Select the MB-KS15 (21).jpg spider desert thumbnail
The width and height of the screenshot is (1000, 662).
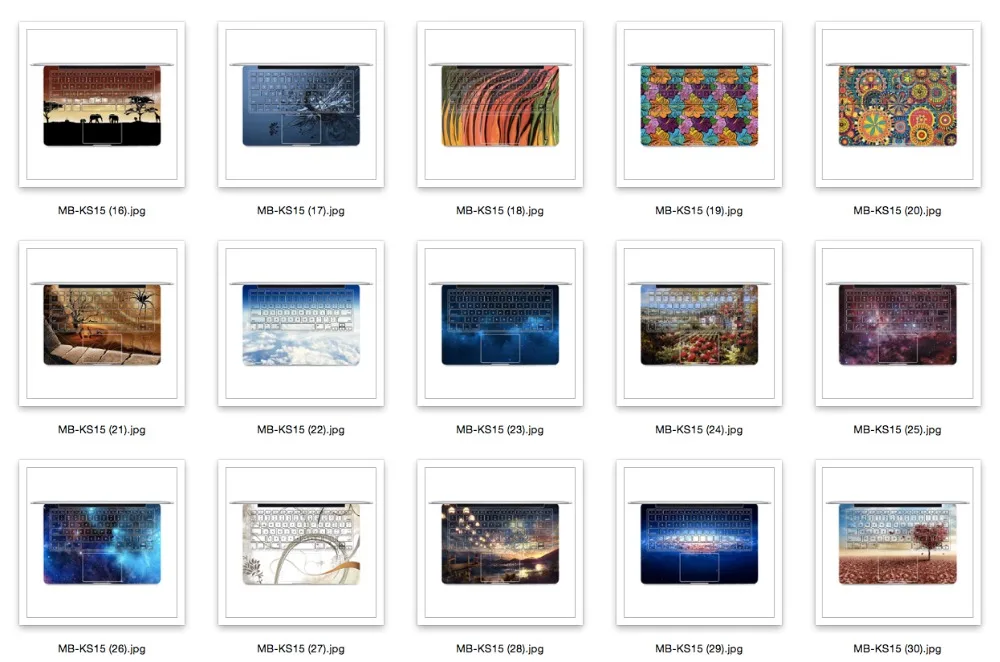tap(102, 323)
